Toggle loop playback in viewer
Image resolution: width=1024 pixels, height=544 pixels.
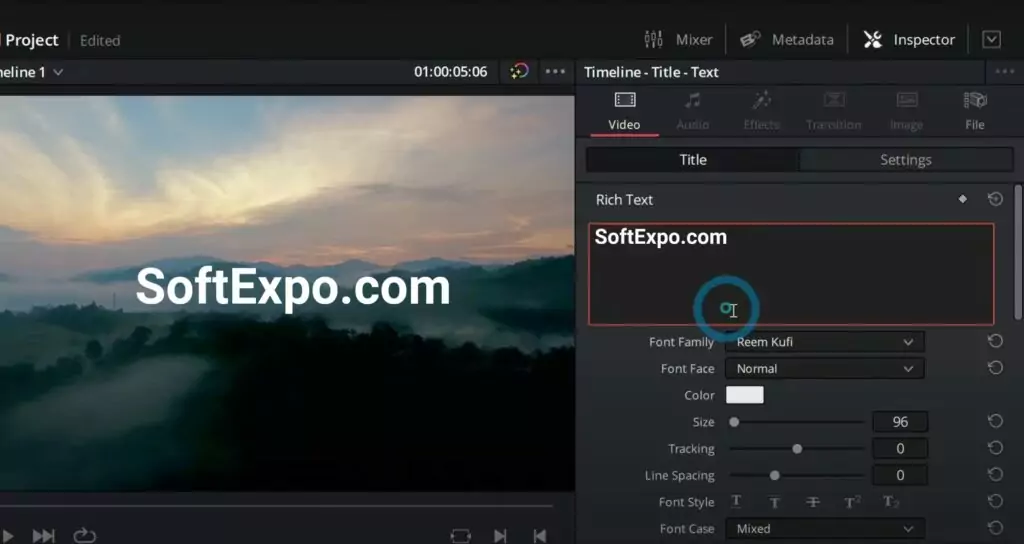point(85,536)
